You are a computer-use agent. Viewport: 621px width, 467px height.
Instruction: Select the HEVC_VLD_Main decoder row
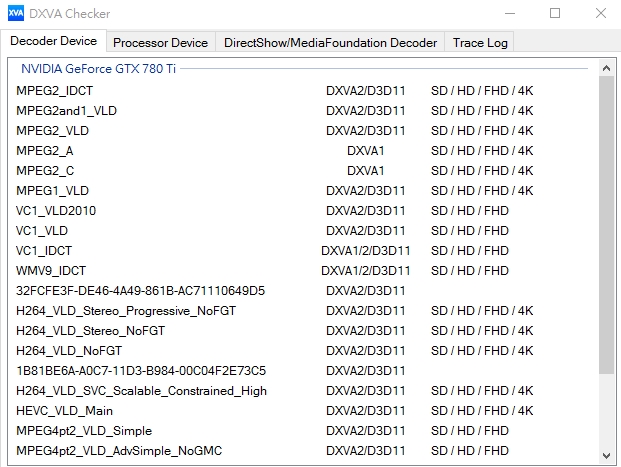click(65, 411)
